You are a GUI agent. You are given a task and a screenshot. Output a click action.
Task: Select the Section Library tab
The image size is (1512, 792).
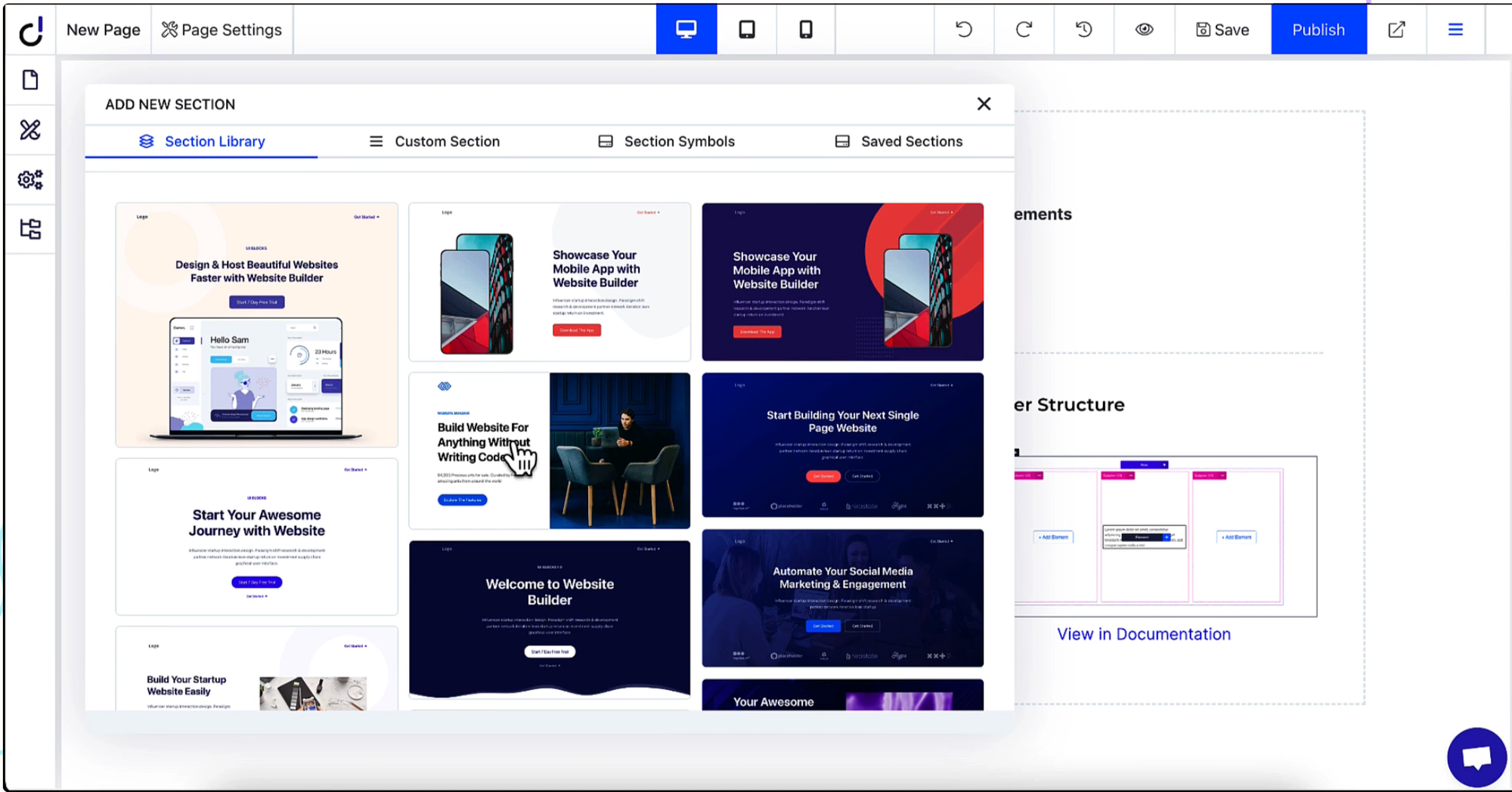[202, 141]
